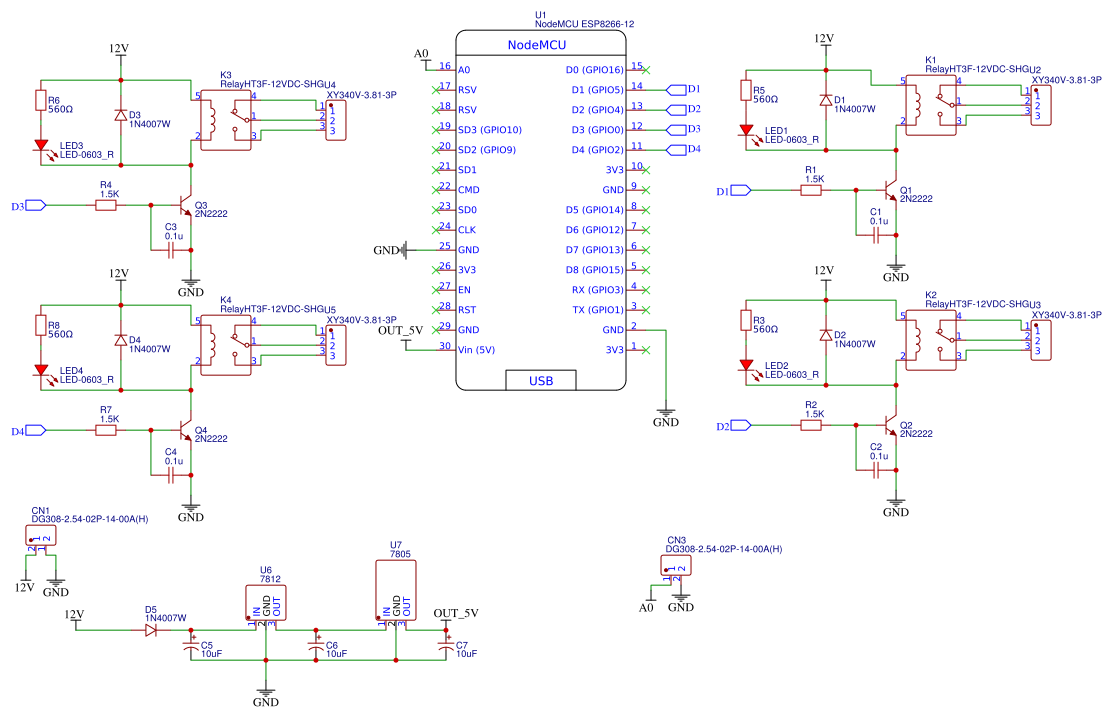Select the U5 three-pin terminal connector

point(335,345)
